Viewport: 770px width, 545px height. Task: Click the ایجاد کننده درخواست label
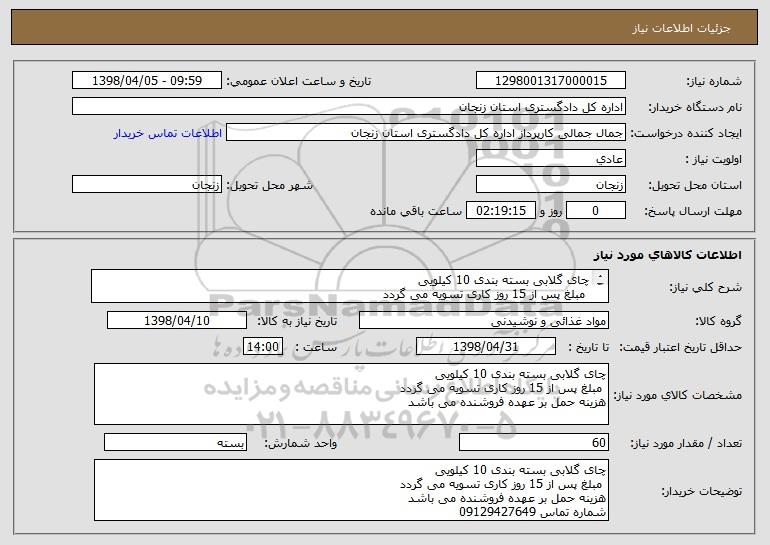click(686, 133)
